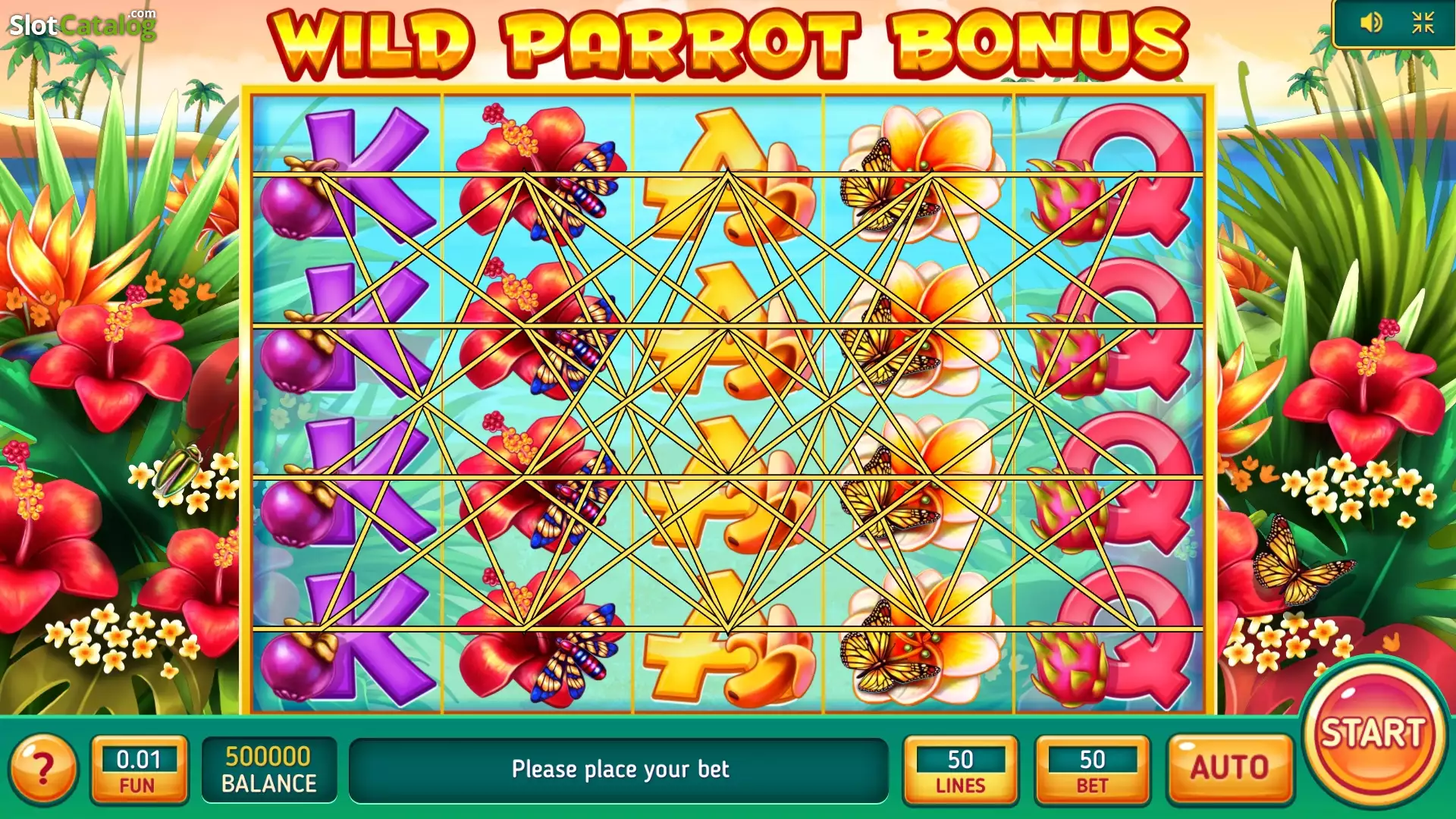Open the help question mark button

click(x=43, y=770)
